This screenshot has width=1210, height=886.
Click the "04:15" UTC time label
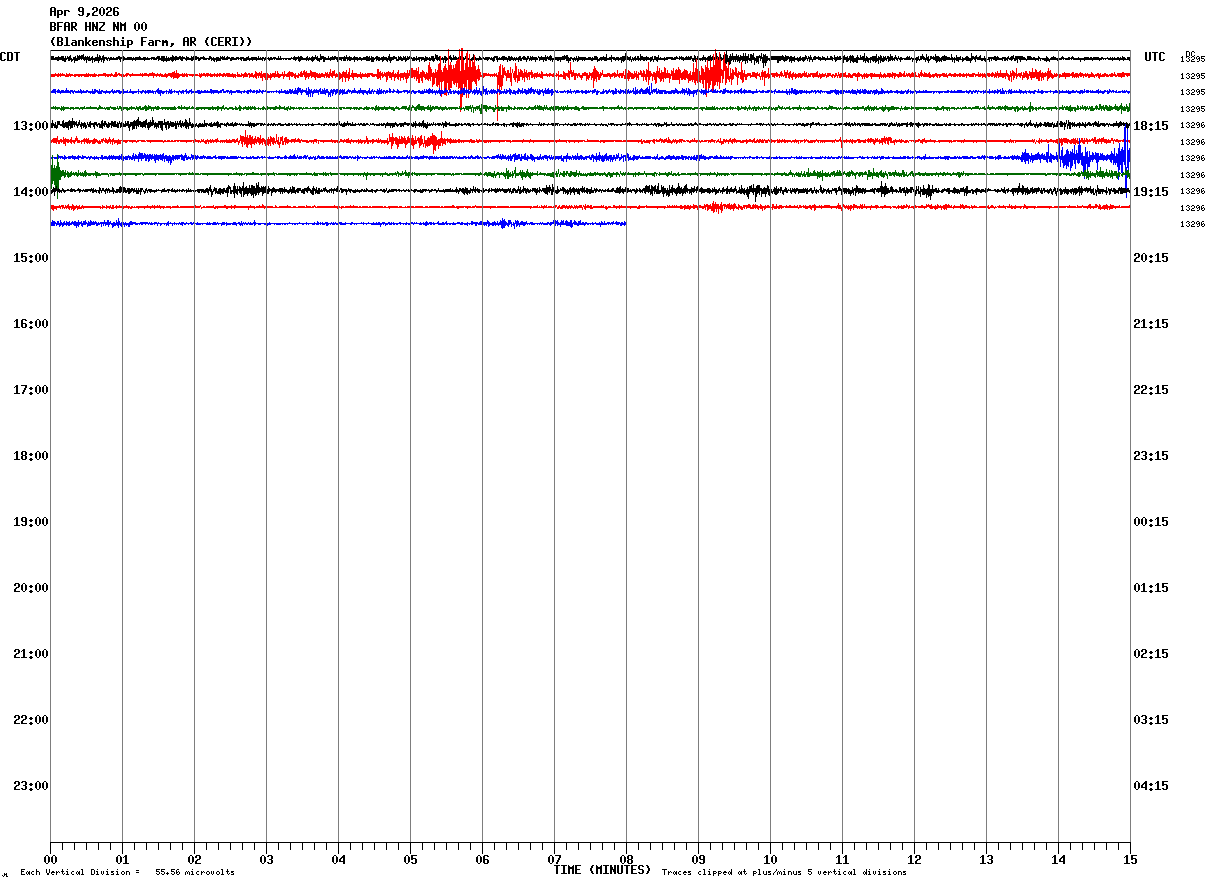[x=1151, y=786]
